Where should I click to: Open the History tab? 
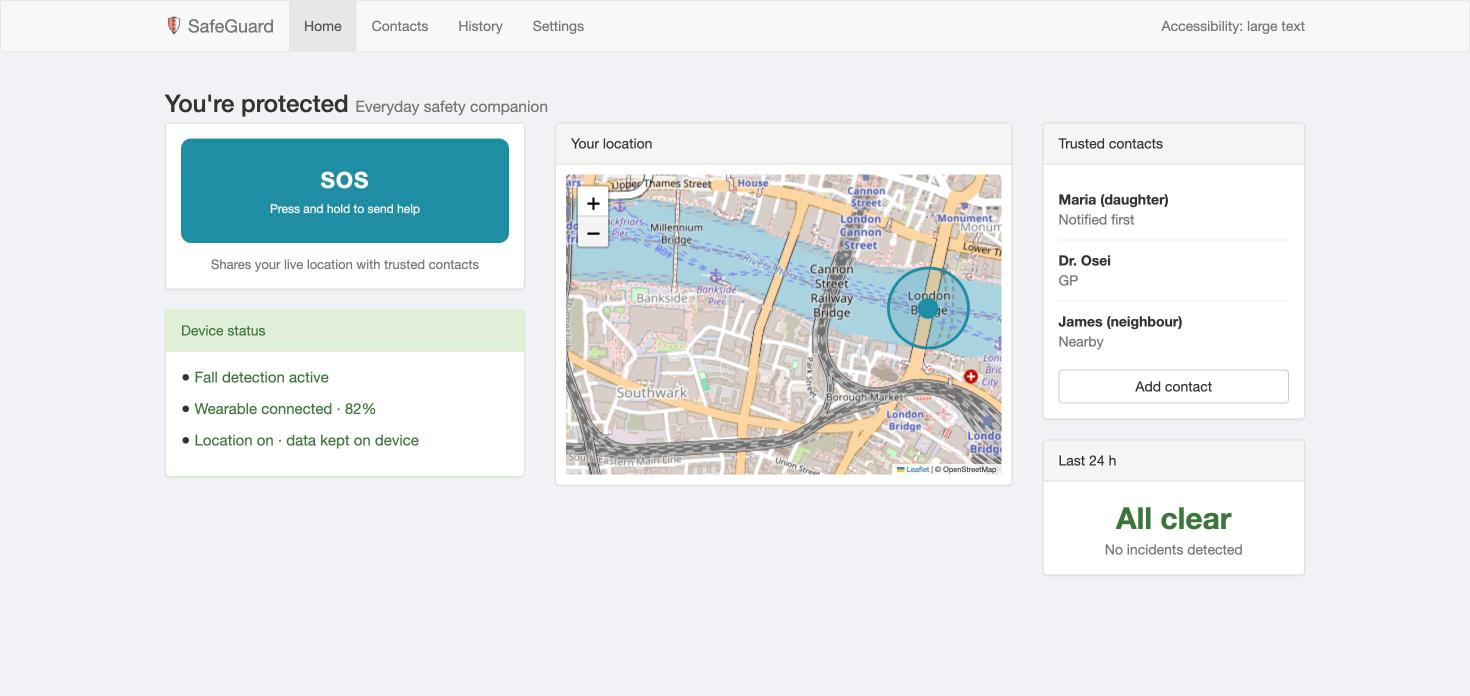tap(480, 26)
